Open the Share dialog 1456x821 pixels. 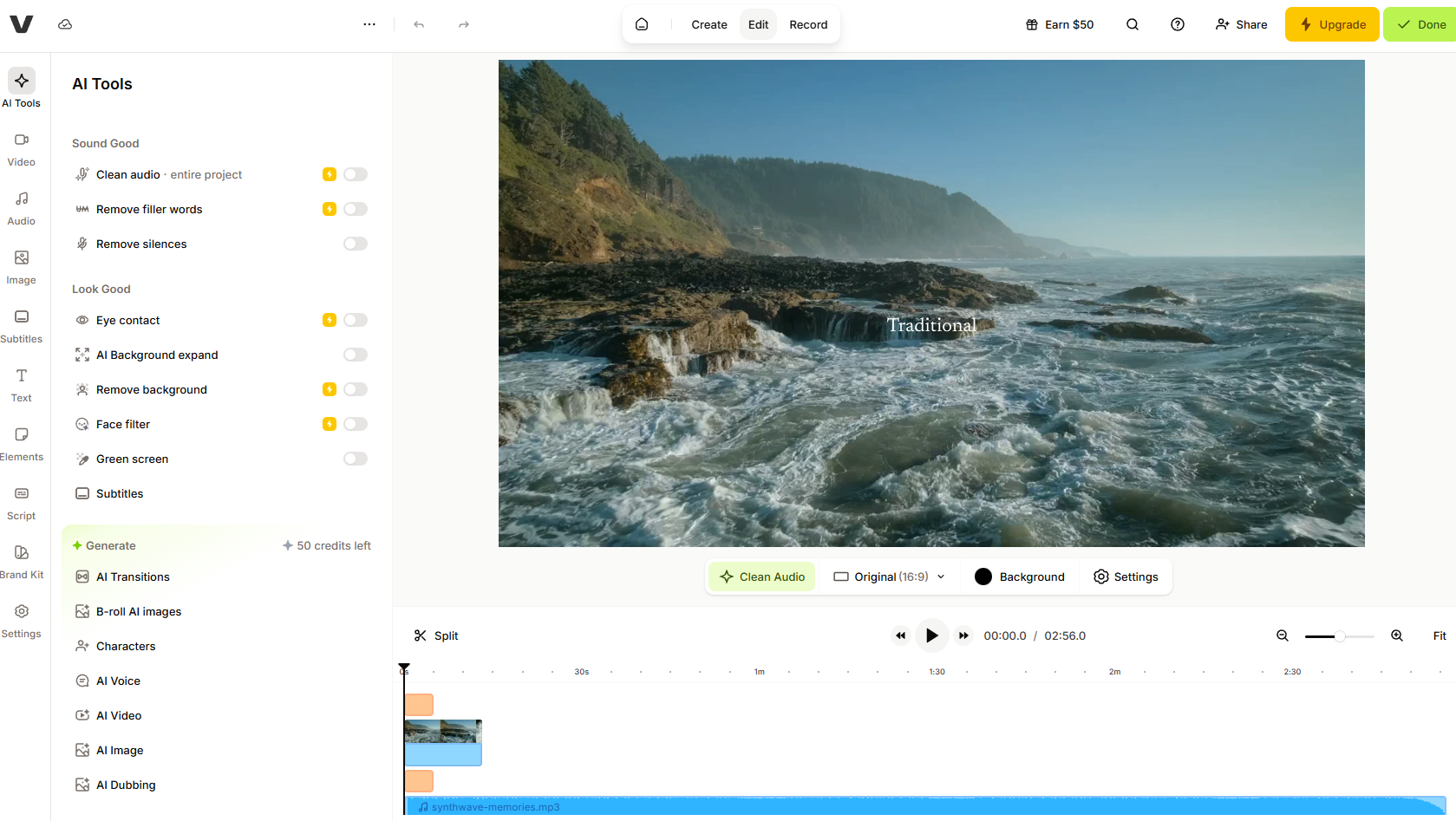pyautogui.click(x=1241, y=24)
